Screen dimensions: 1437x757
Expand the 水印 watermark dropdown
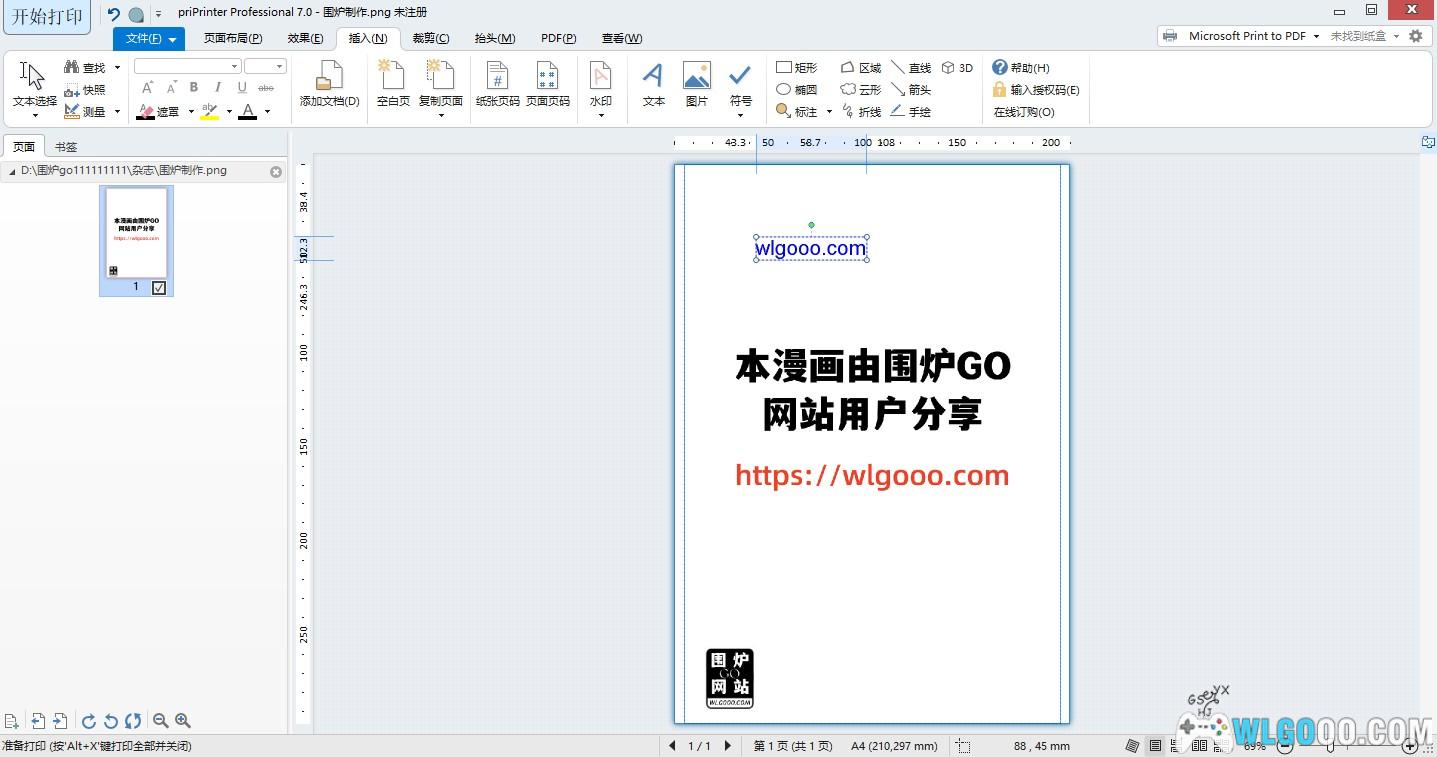pos(600,115)
